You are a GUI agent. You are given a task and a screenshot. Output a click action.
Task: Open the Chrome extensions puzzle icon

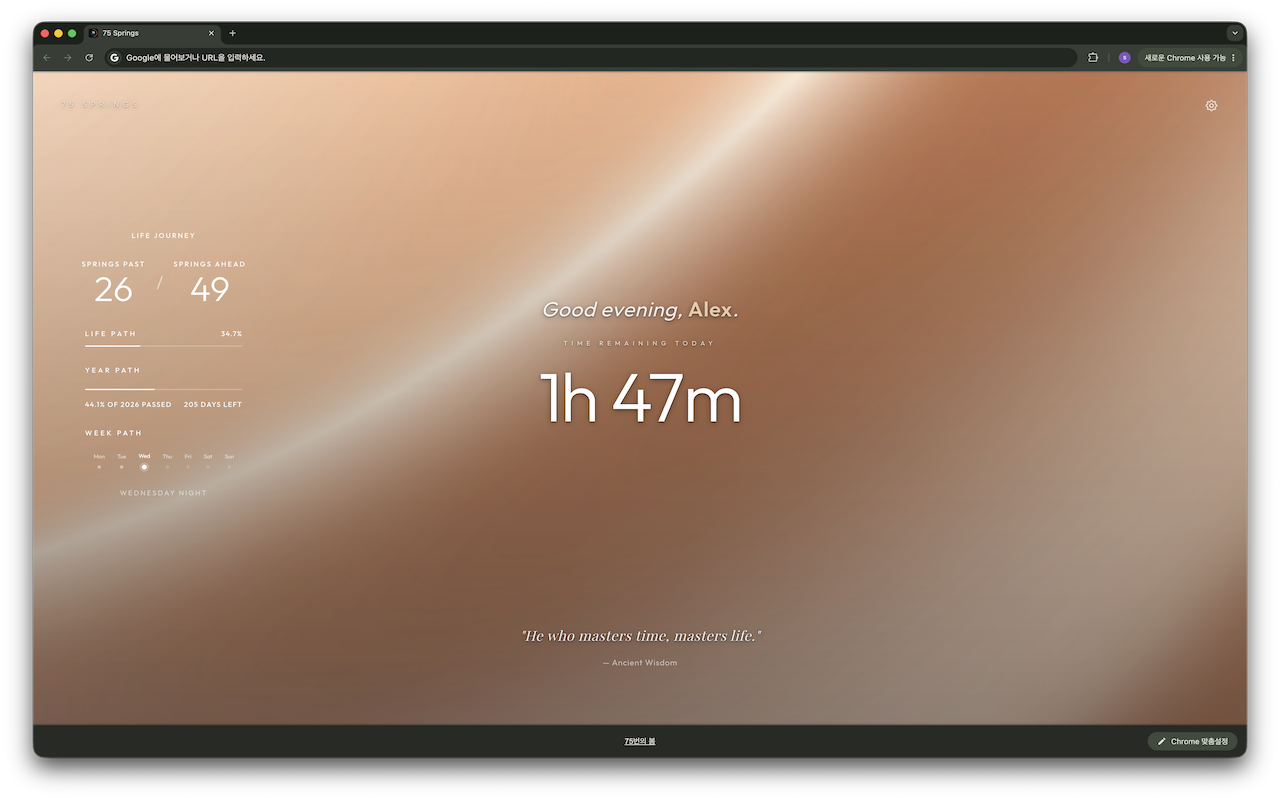[1093, 58]
